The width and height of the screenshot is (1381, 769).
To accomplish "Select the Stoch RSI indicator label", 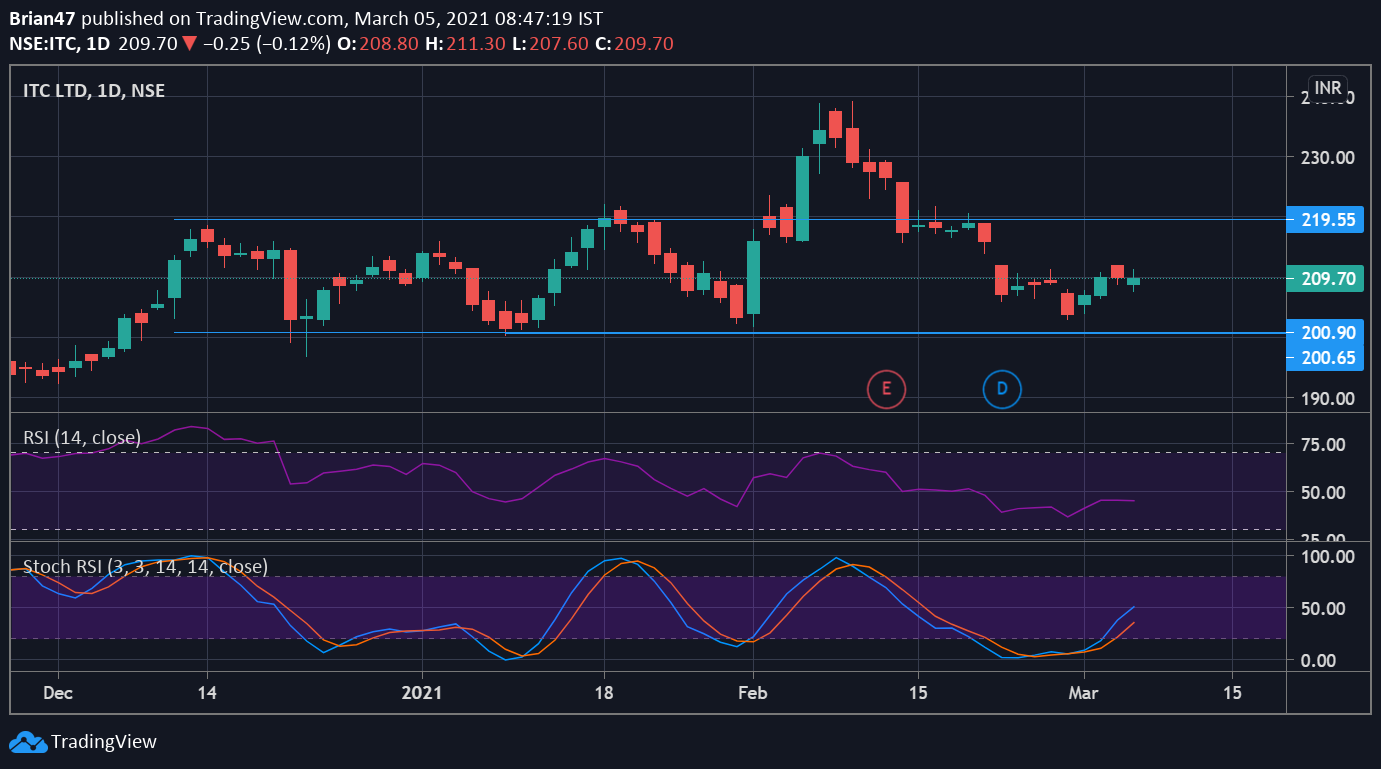I will coord(145,567).
